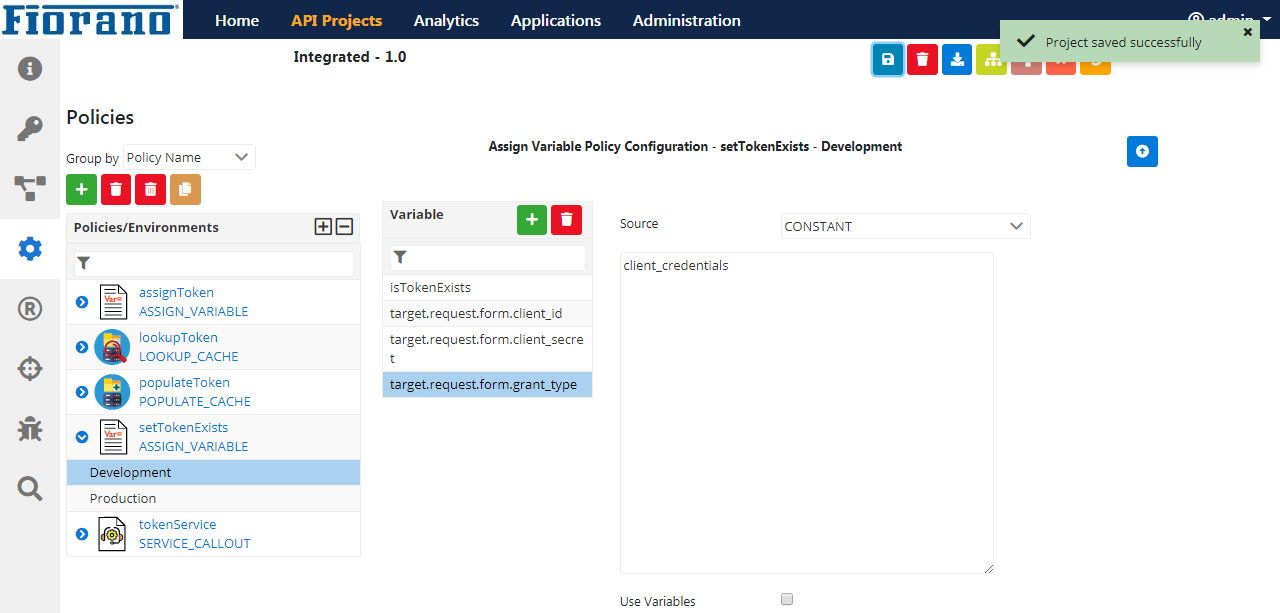Expand the assignToken policy node
Screen dimensions: 1280x613
[82, 302]
